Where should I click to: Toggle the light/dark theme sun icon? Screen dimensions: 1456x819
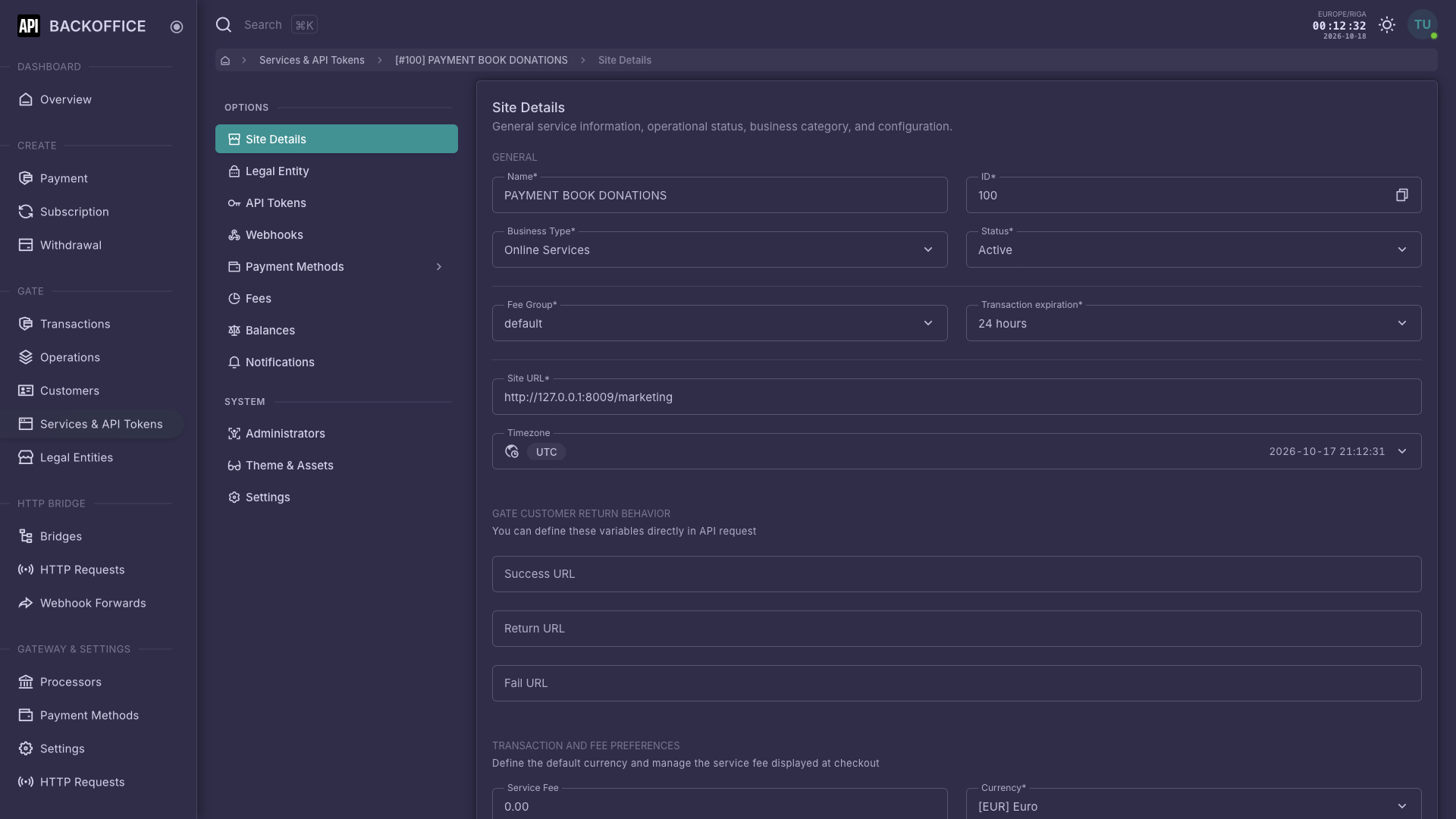pyautogui.click(x=1387, y=25)
